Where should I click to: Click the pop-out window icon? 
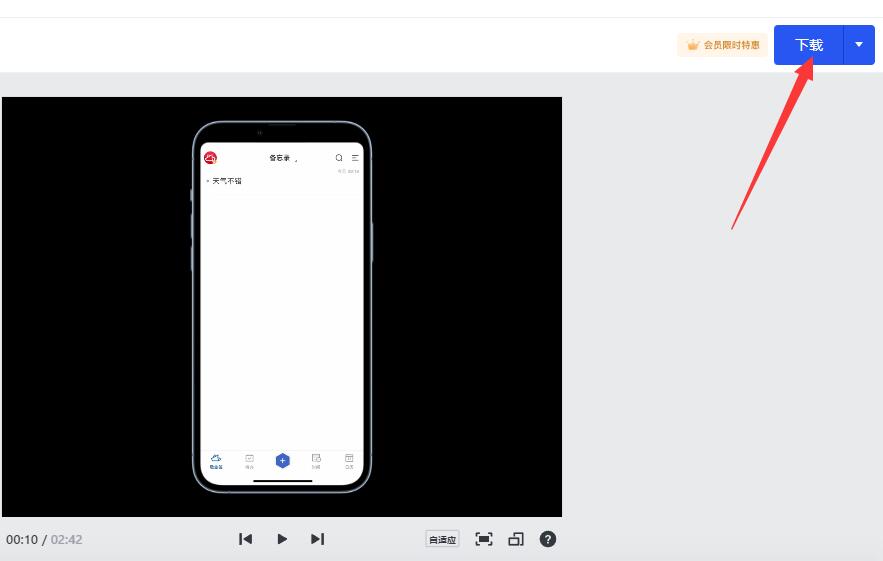516,539
